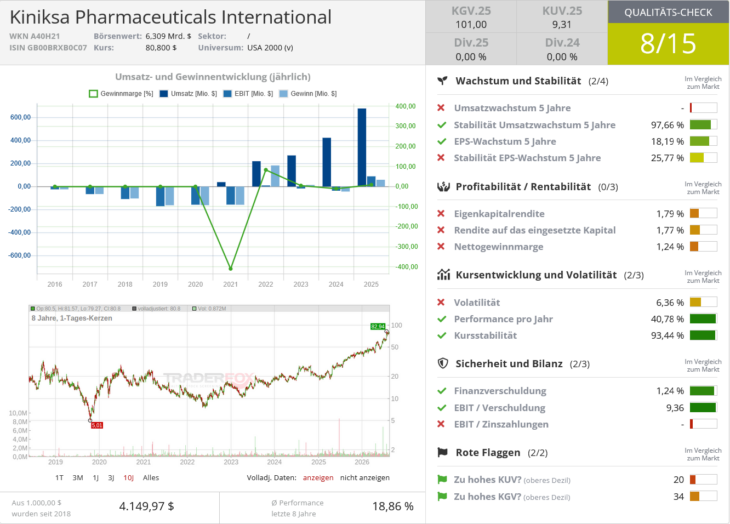Click green check next to Performance pro Jahr
The image size is (730, 524).
click(x=442, y=319)
